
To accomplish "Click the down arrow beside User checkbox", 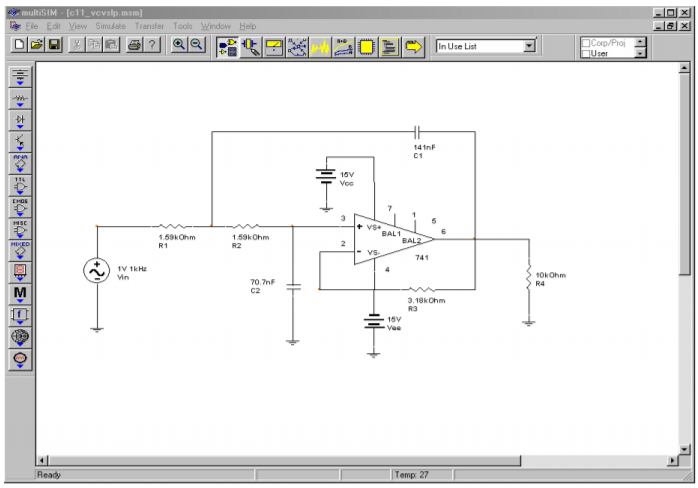I will click(x=641, y=53).
